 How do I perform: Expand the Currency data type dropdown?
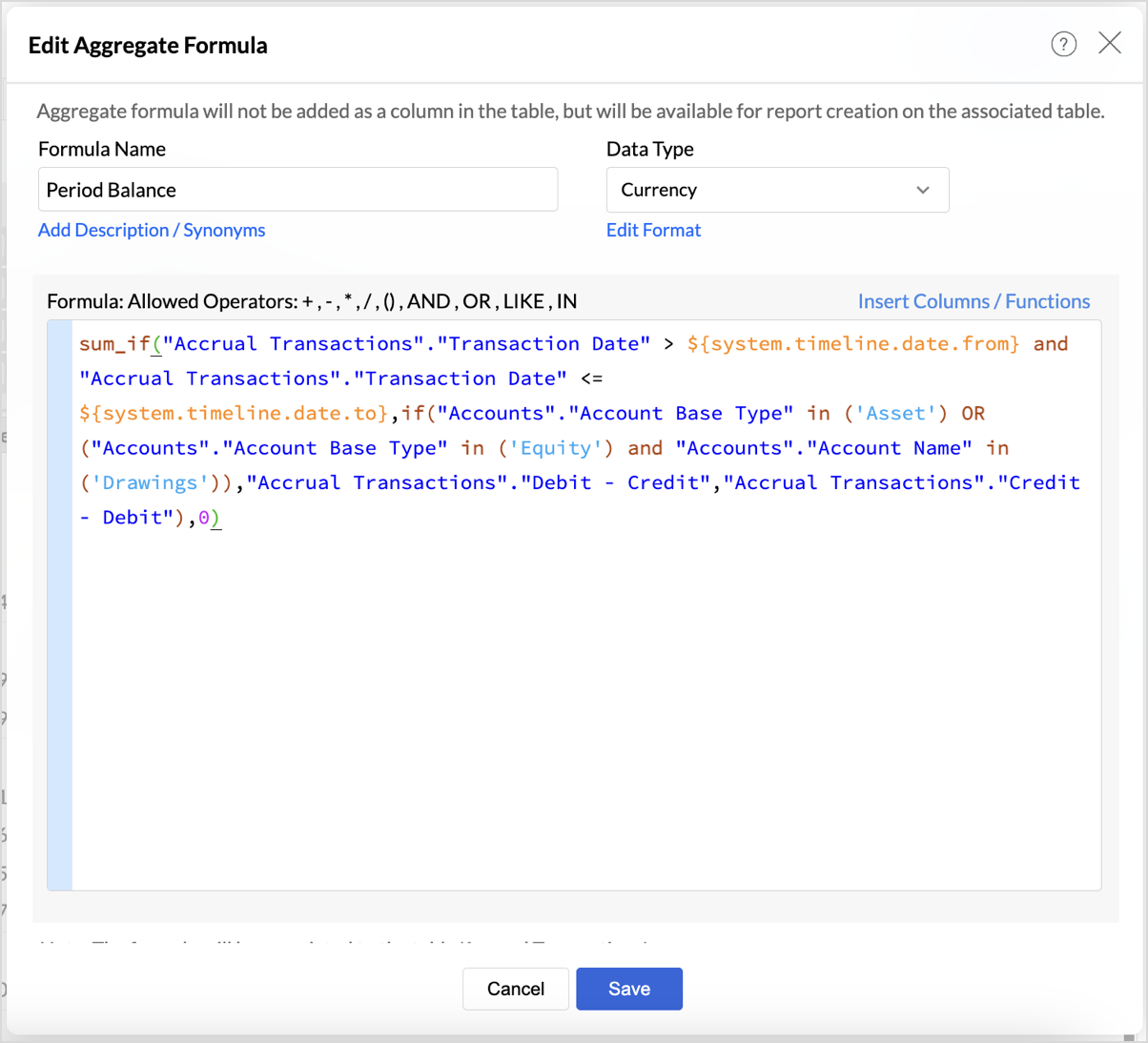point(776,190)
